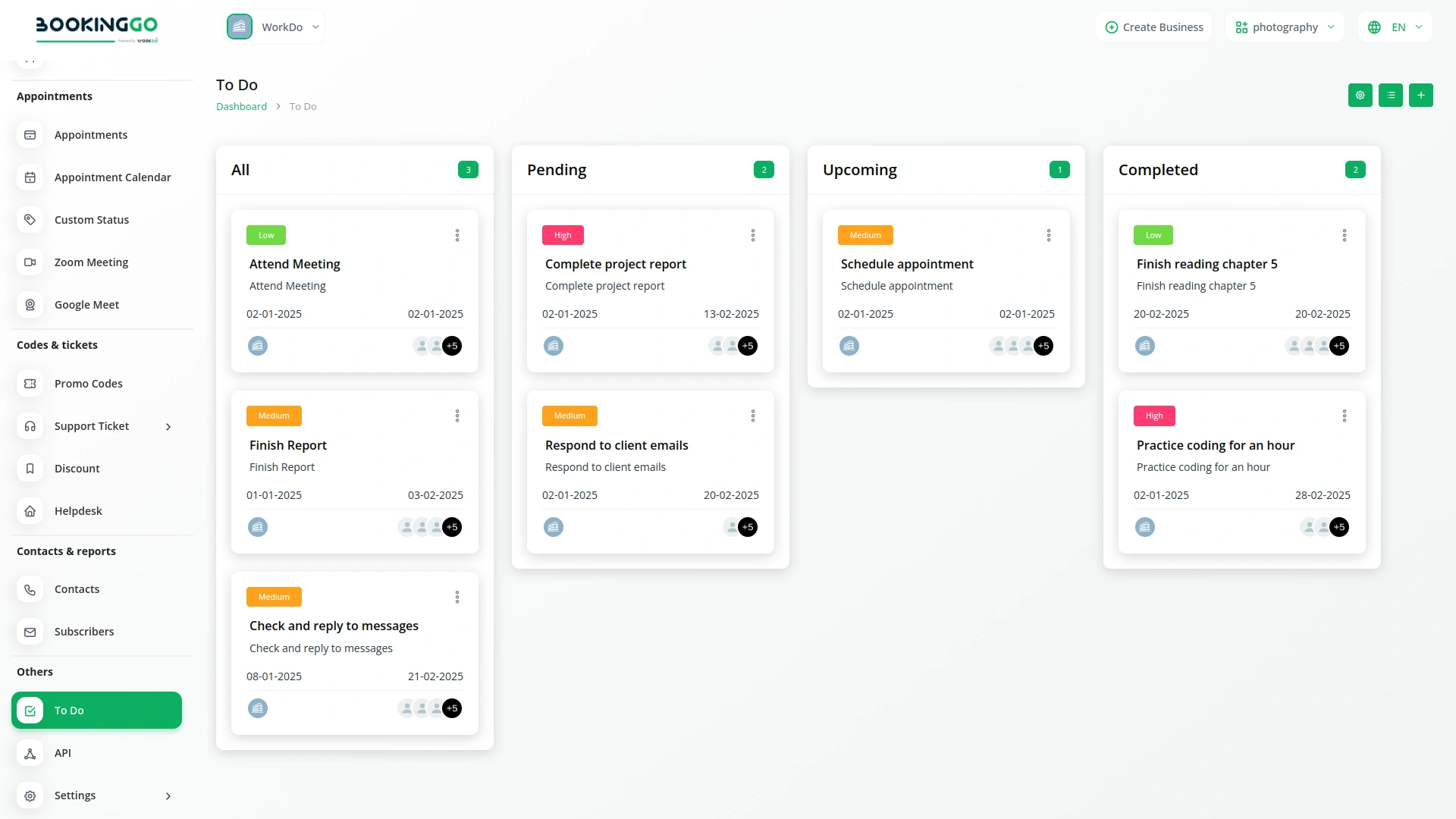Click the green plus button to add a task
Screen dimensions: 1456x819
1422,95
